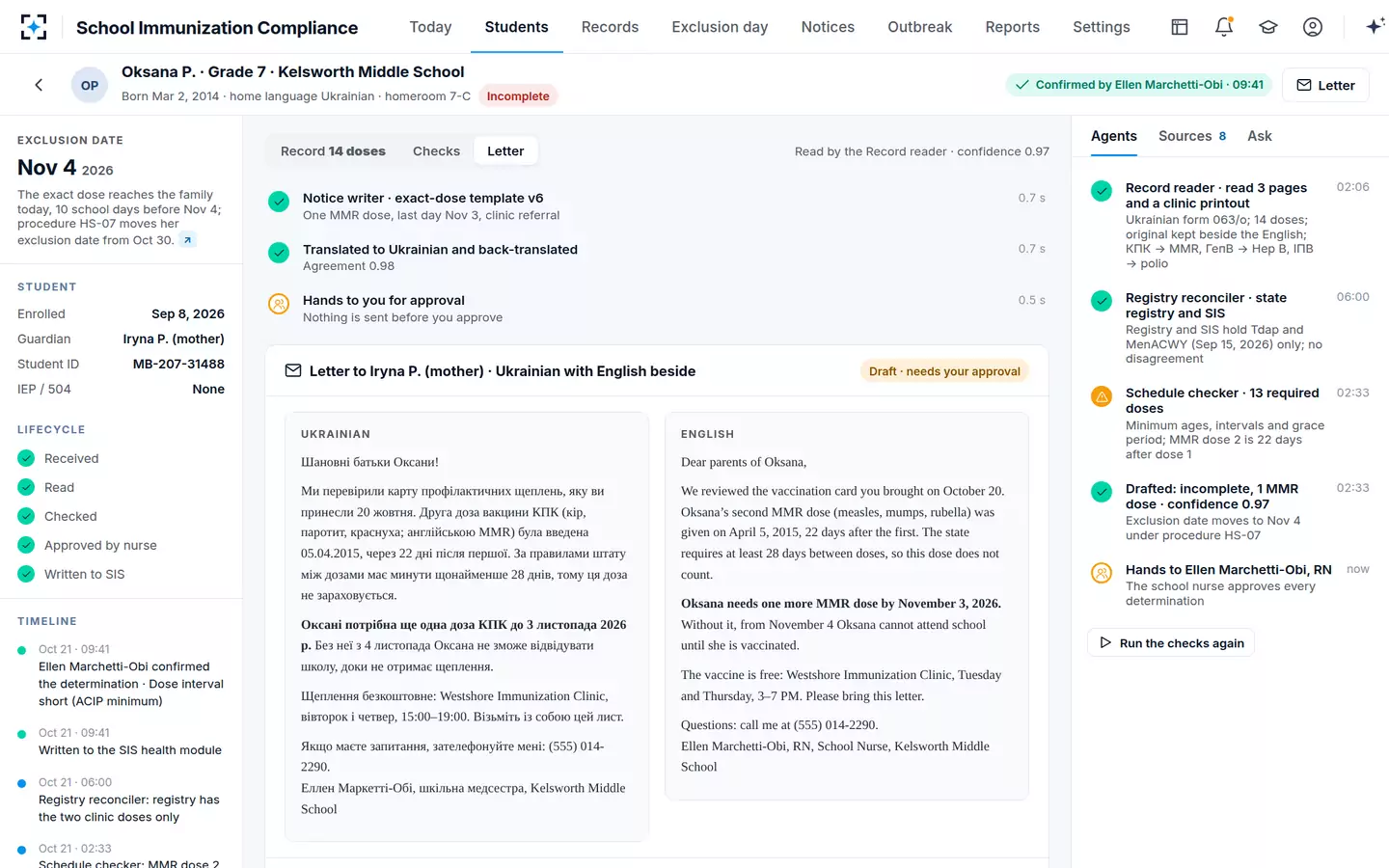Click the Confirmed by Ellen Marchetti-Obi badge

1139,85
